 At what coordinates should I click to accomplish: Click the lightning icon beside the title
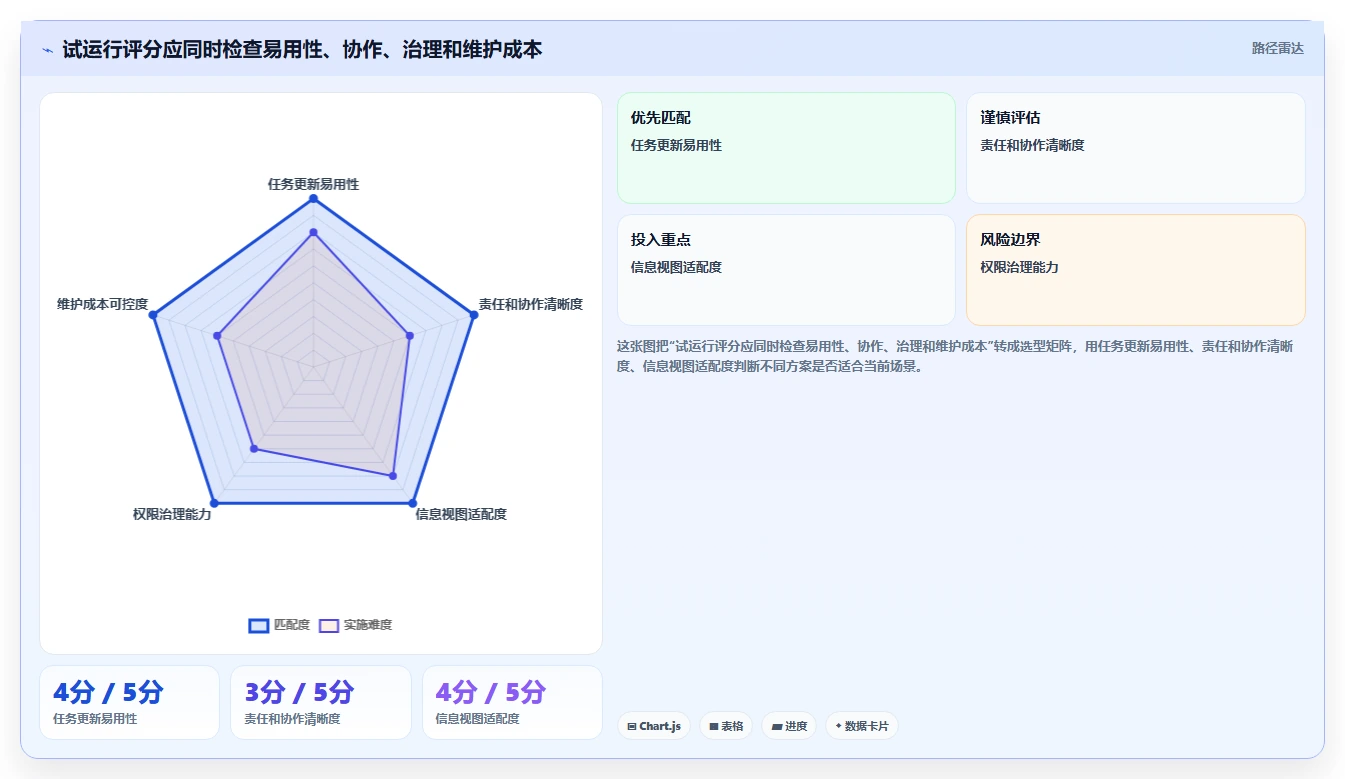tap(48, 50)
